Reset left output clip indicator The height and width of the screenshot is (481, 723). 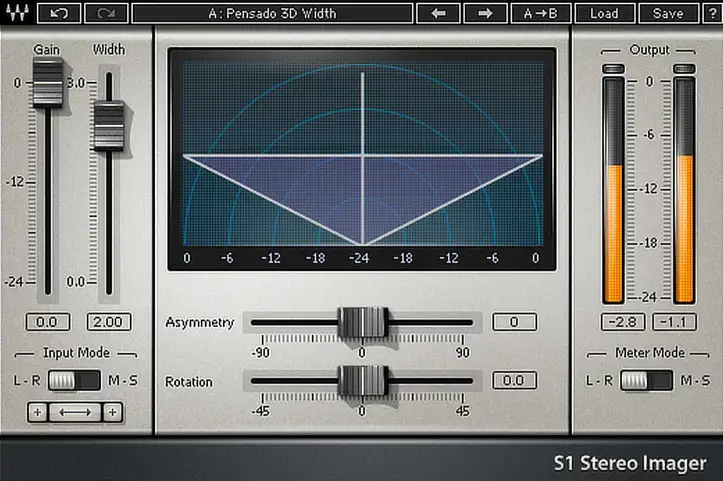pos(614,69)
